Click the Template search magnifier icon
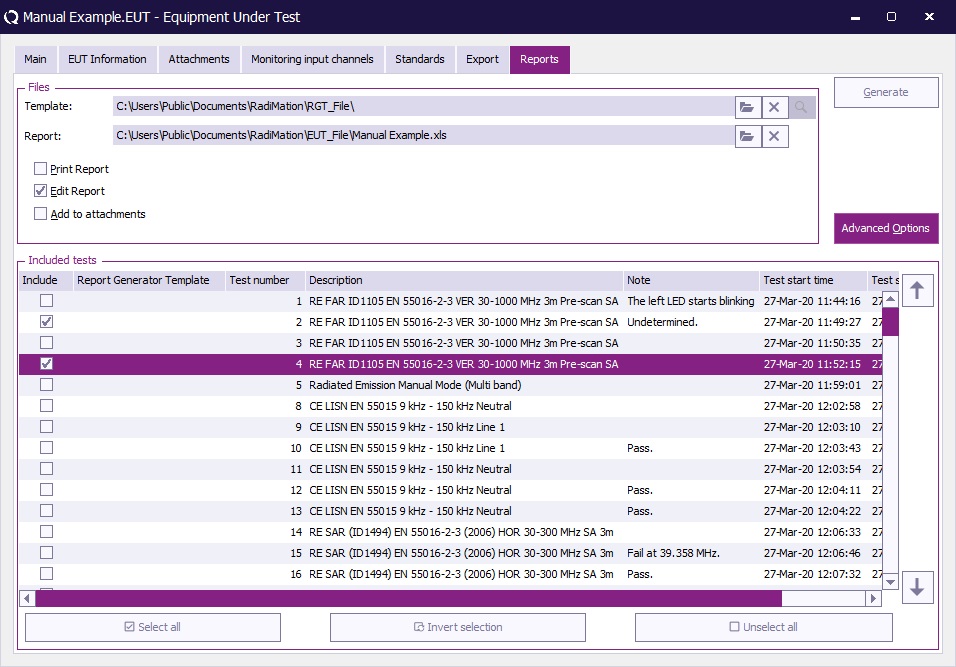 (802, 107)
